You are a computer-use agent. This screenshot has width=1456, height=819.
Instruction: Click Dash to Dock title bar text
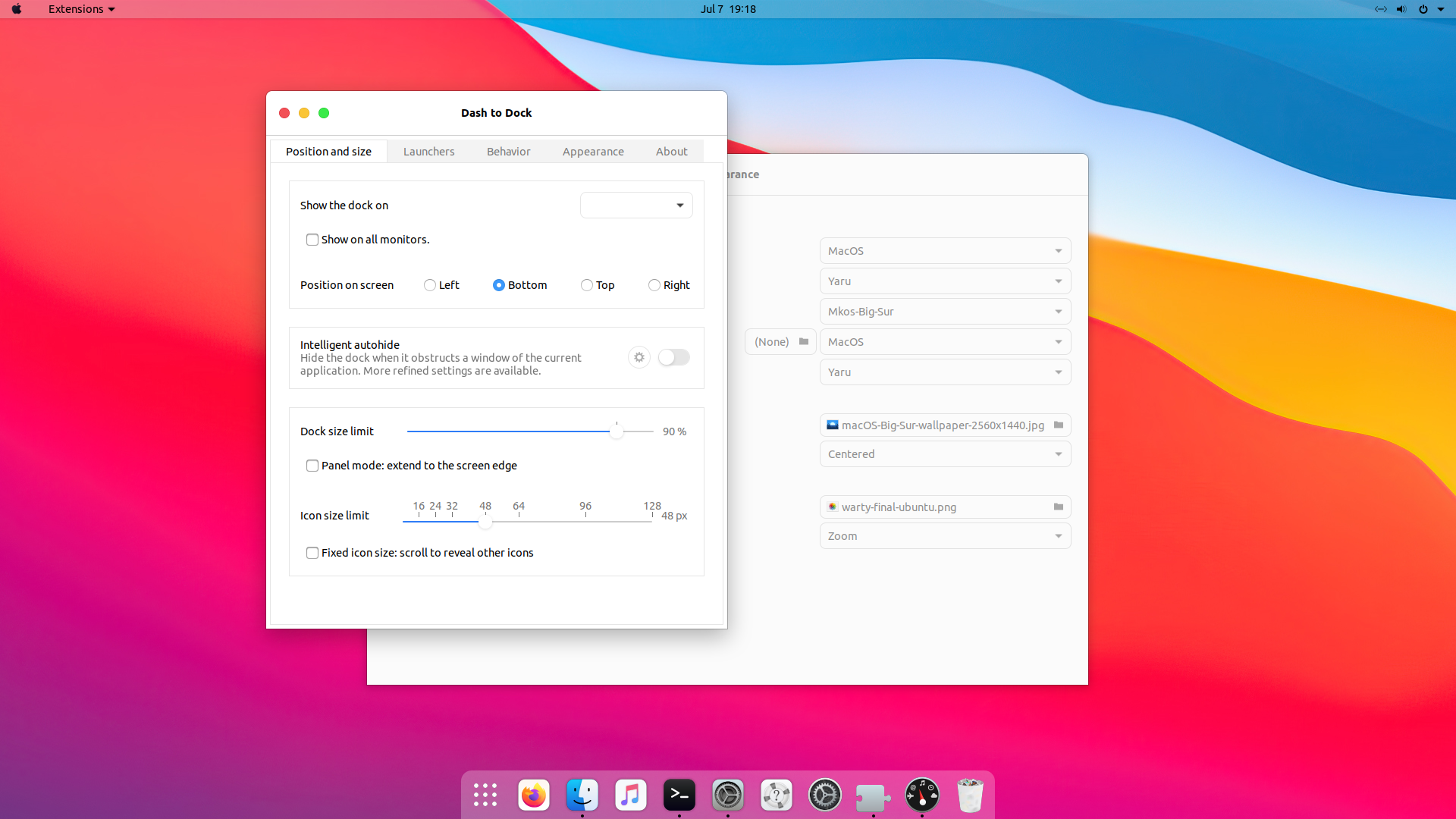[x=497, y=113]
